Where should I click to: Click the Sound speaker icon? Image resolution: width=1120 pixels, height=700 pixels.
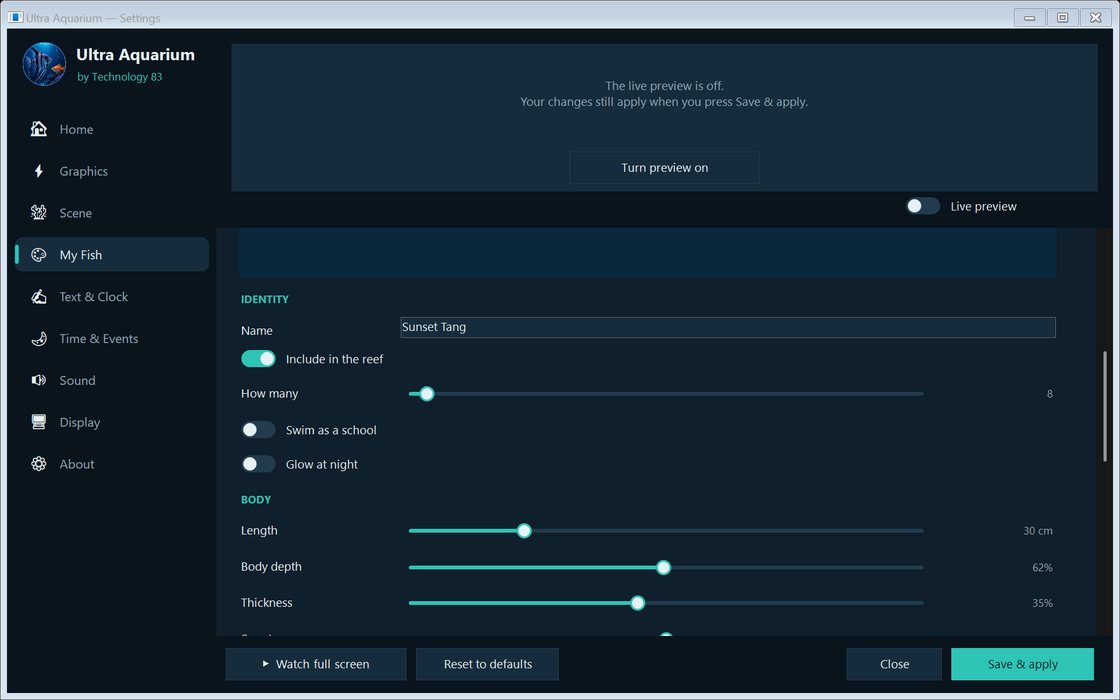tap(39, 380)
